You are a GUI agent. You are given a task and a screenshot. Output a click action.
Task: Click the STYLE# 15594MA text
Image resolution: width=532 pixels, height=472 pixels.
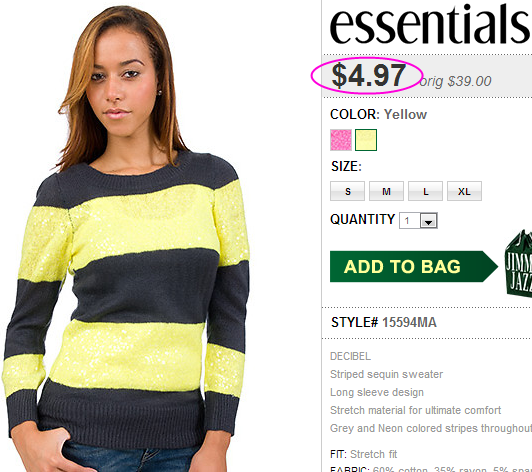tap(384, 322)
